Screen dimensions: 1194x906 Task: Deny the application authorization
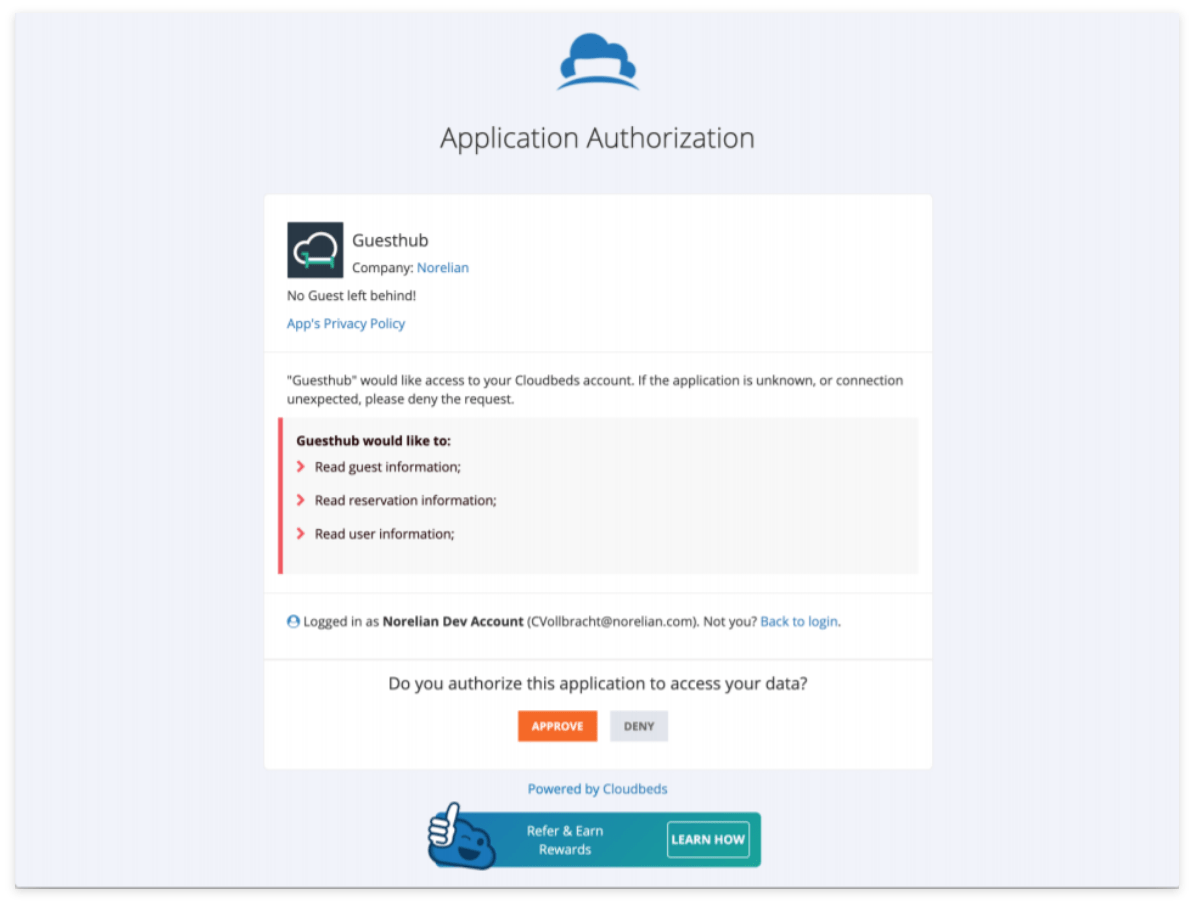(639, 726)
